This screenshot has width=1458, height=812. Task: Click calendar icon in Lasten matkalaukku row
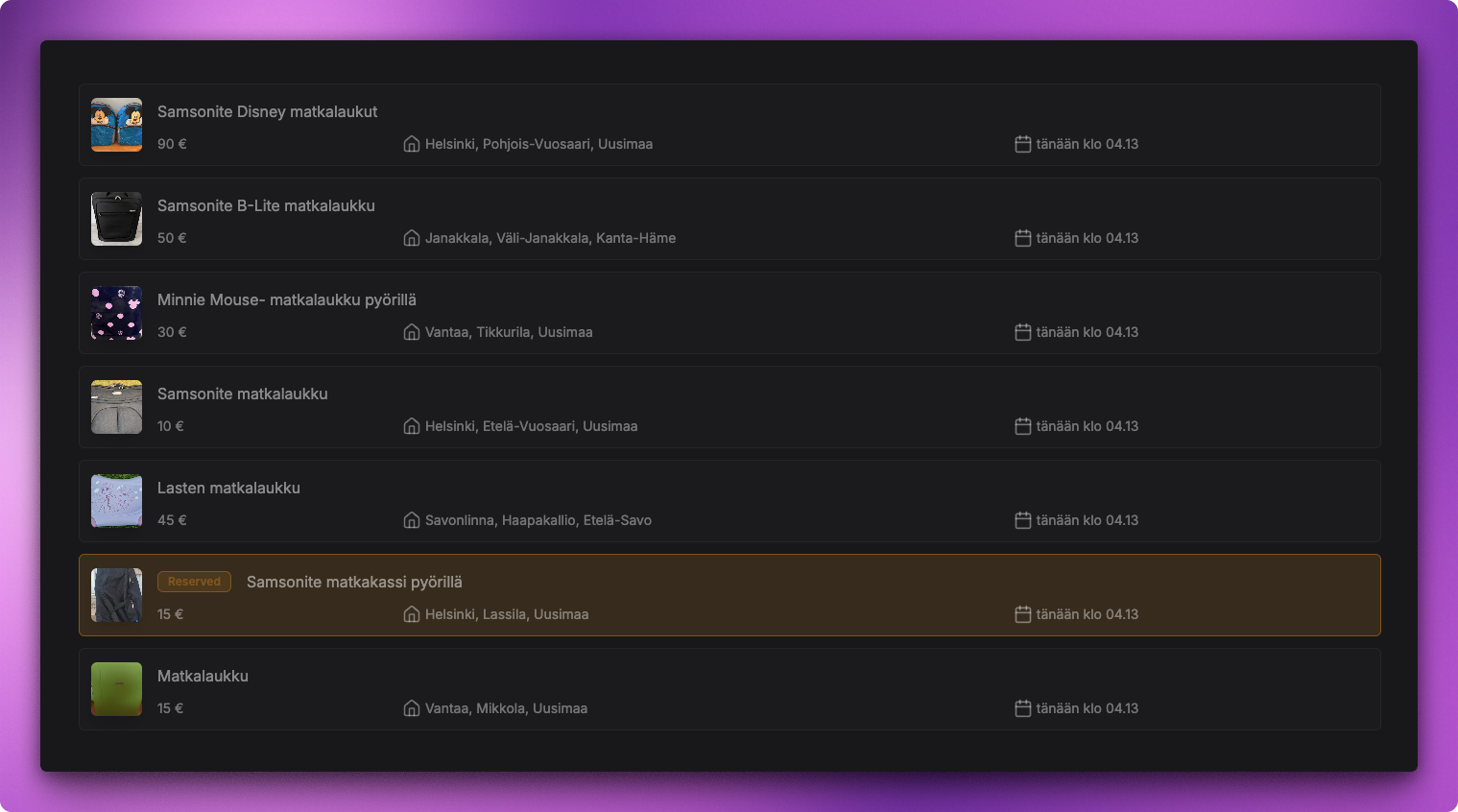1022,520
